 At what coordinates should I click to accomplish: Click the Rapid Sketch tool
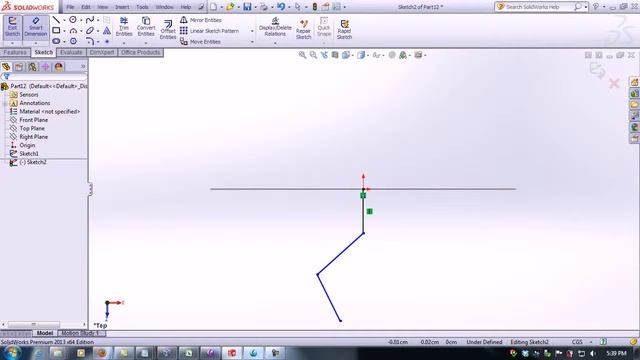(x=344, y=29)
